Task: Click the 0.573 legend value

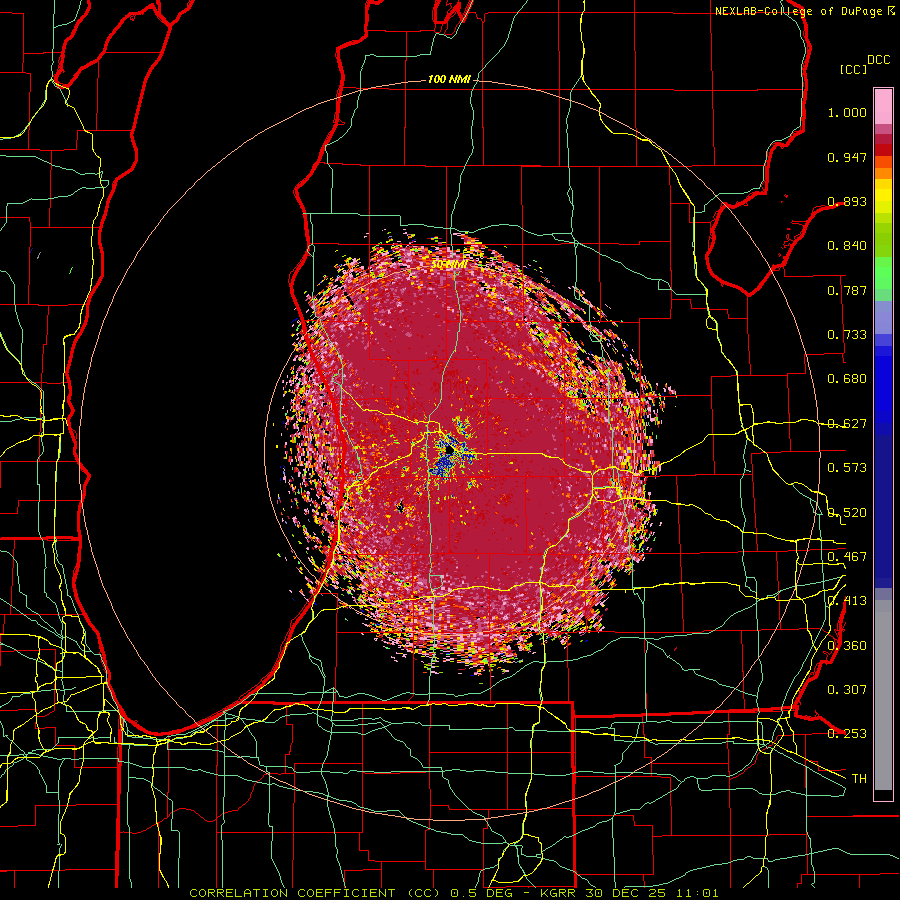Action: [x=847, y=468]
